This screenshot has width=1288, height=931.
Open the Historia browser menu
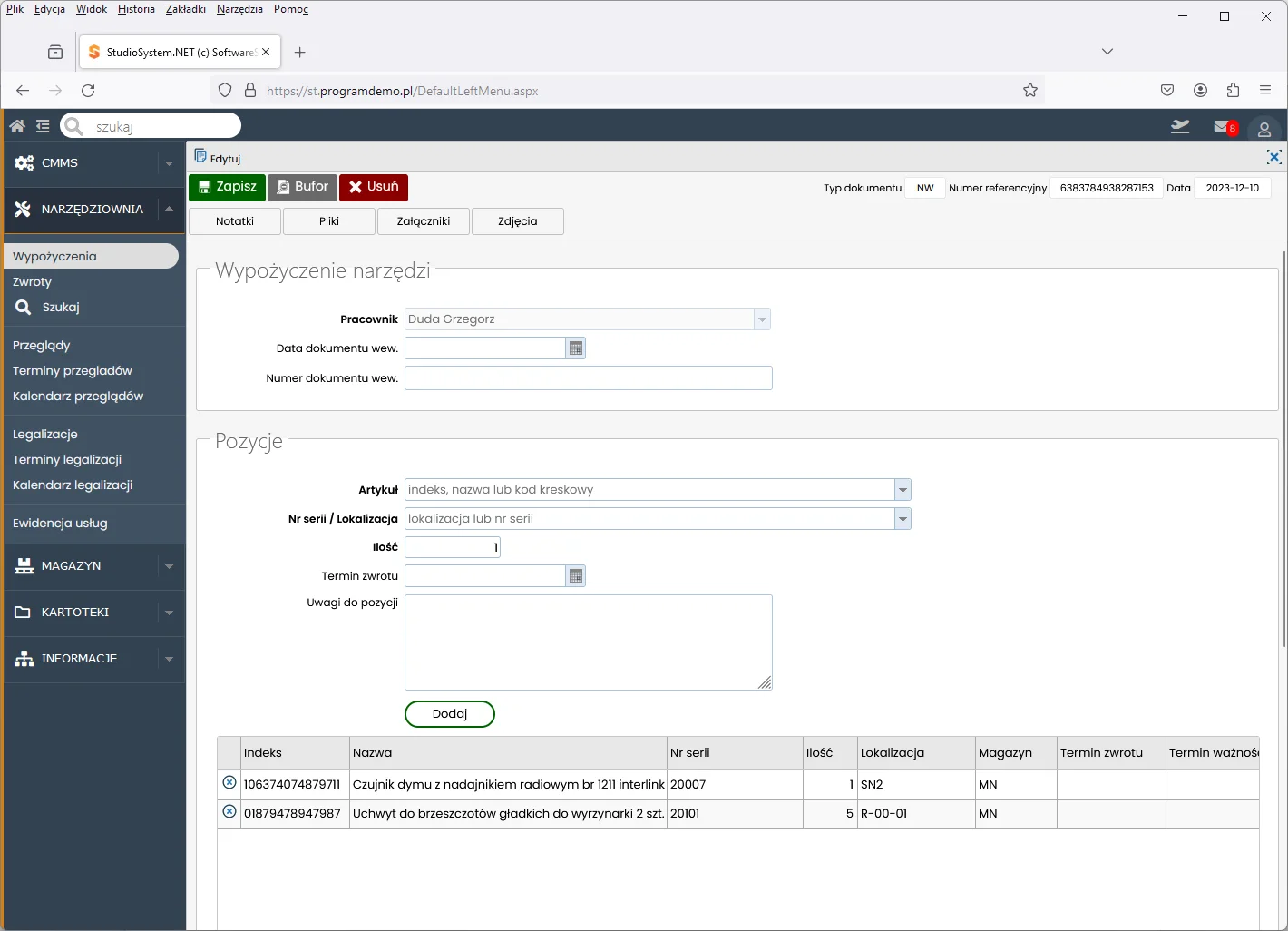click(136, 9)
